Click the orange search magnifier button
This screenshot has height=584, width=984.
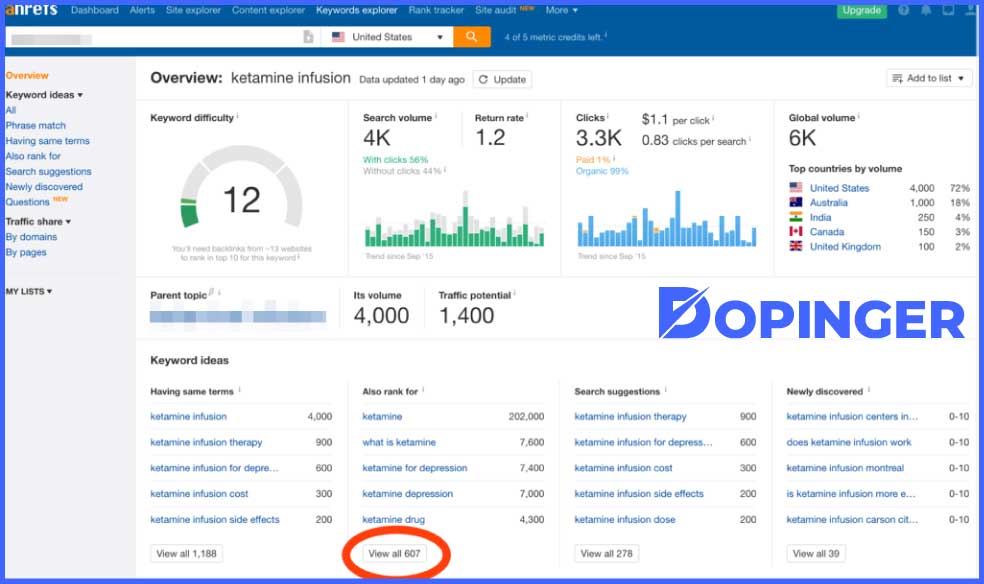471,37
